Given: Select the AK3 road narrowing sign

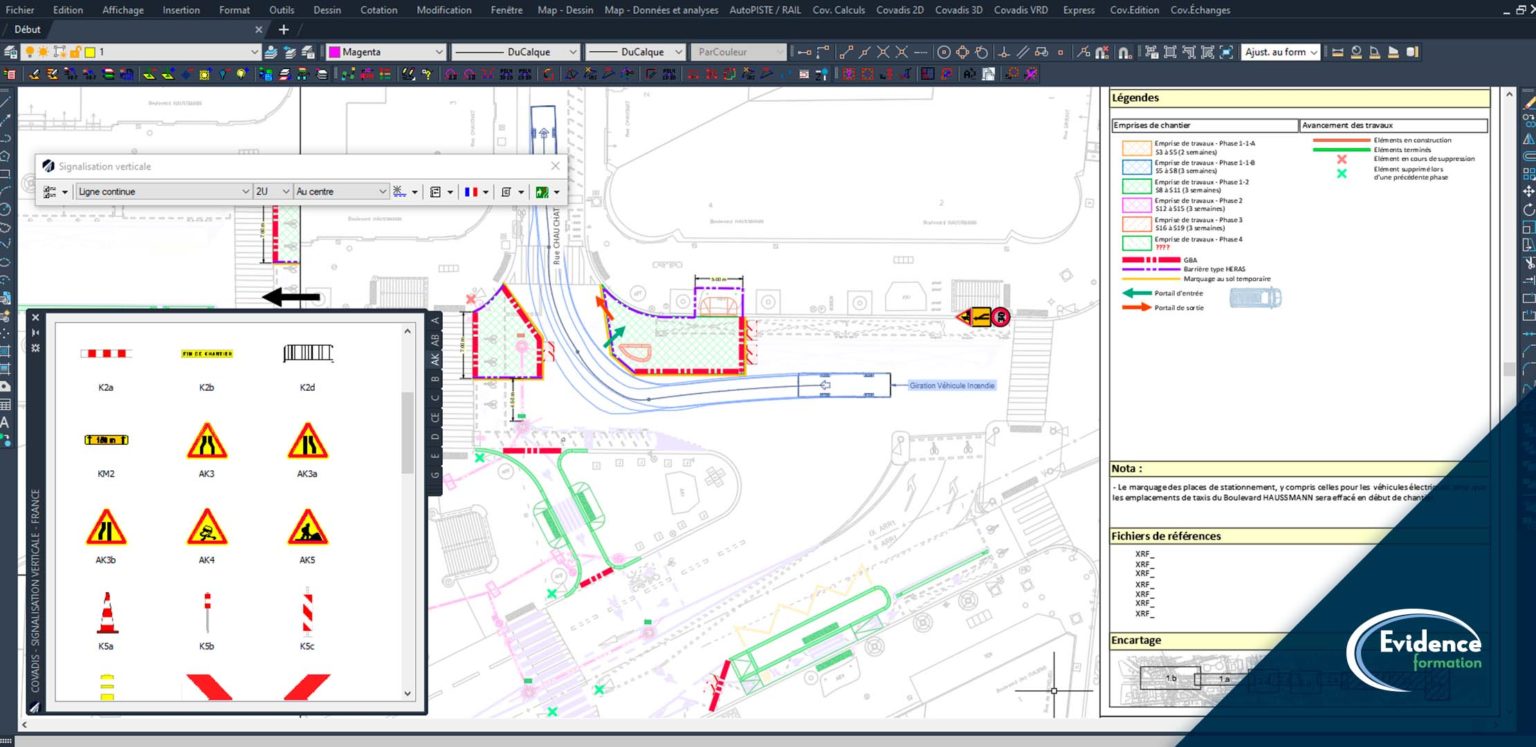Looking at the screenshot, I should coord(207,441).
